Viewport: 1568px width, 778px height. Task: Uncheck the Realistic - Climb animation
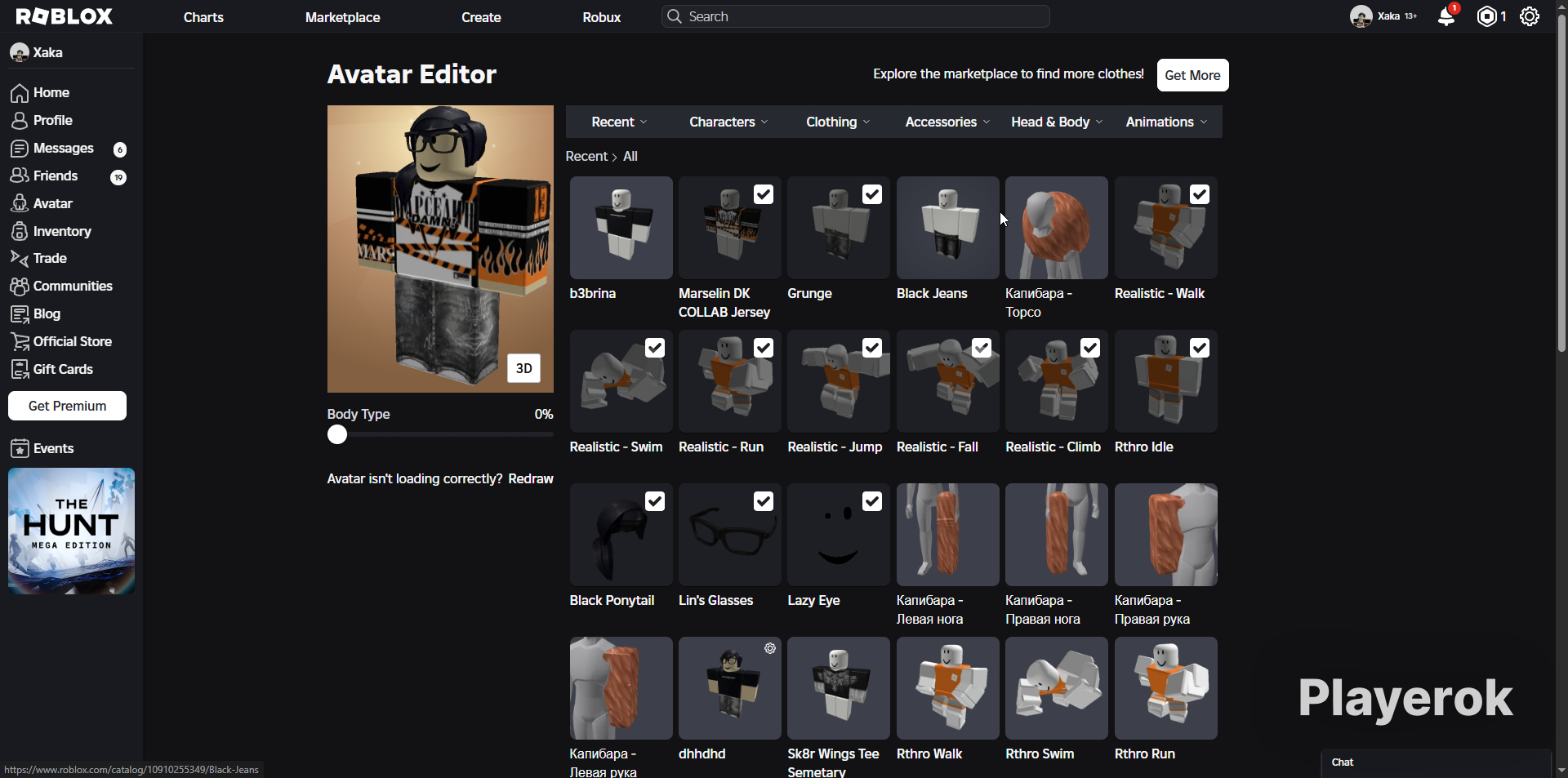click(x=1090, y=348)
